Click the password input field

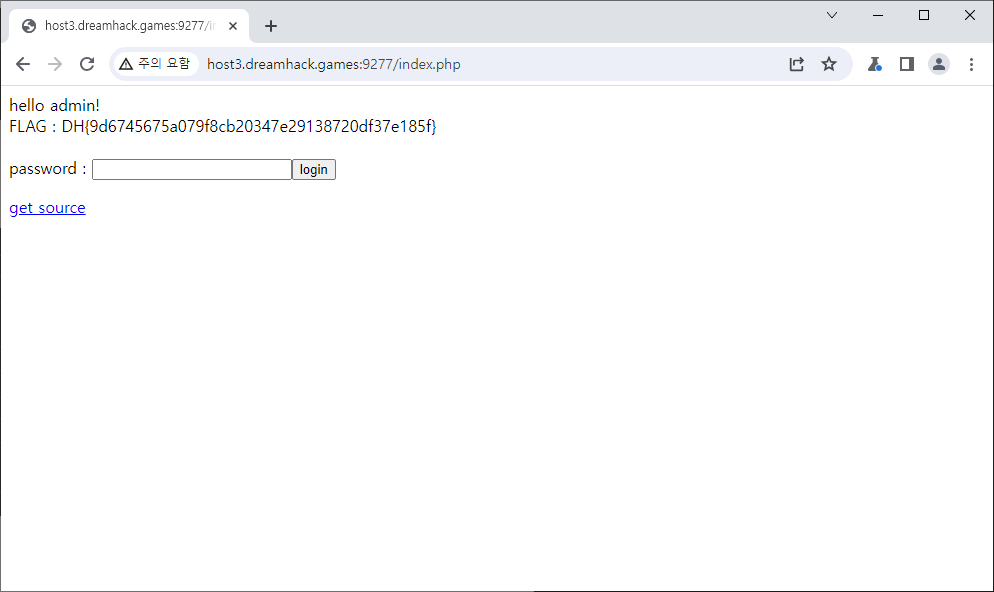(x=191, y=170)
